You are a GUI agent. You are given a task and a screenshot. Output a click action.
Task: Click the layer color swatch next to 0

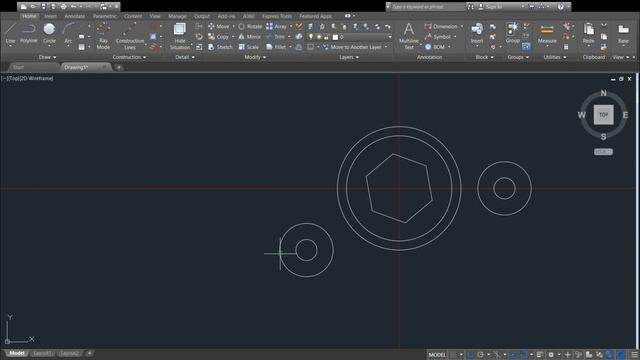click(x=335, y=37)
